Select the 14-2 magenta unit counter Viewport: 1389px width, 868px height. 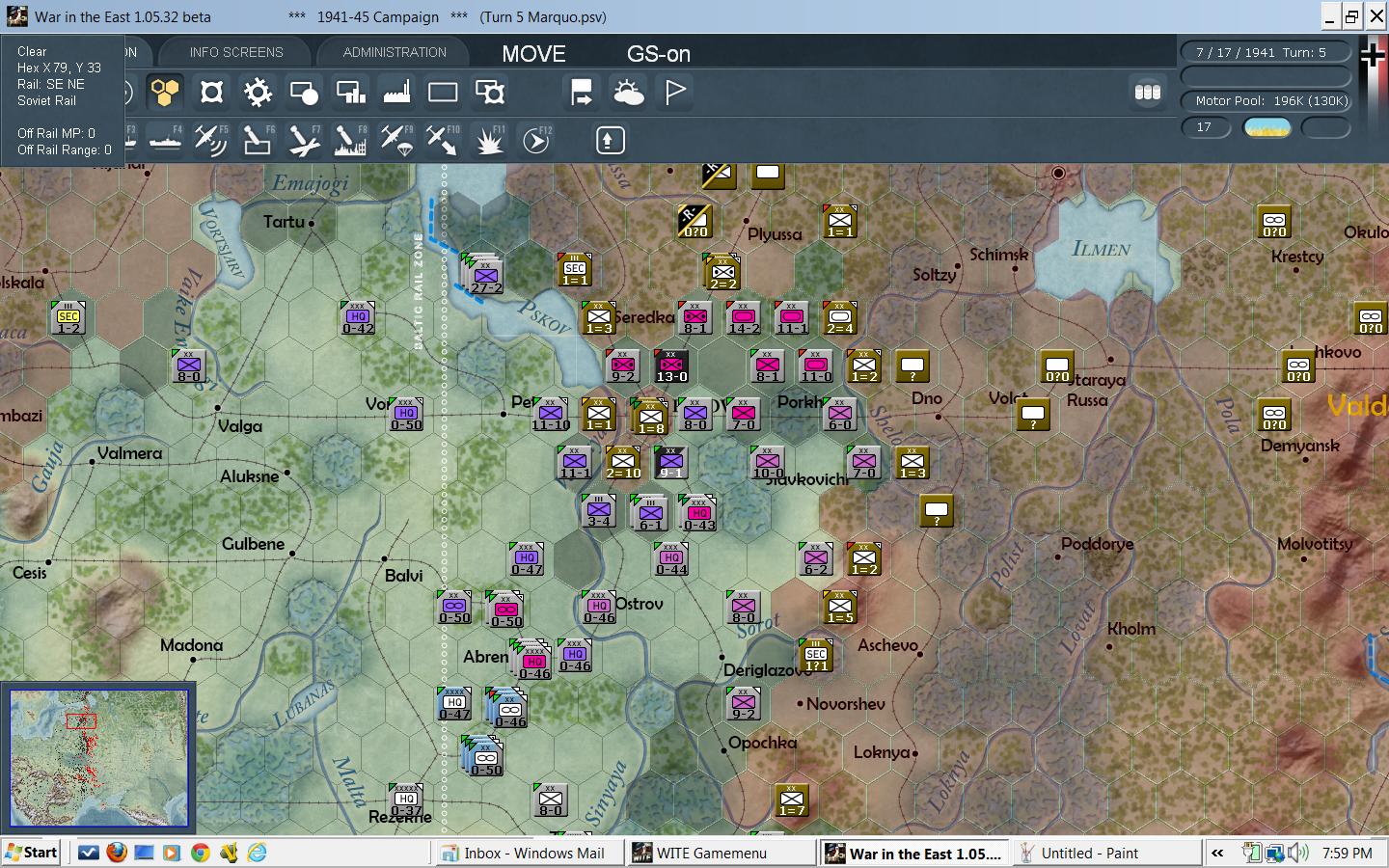[x=744, y=318]
